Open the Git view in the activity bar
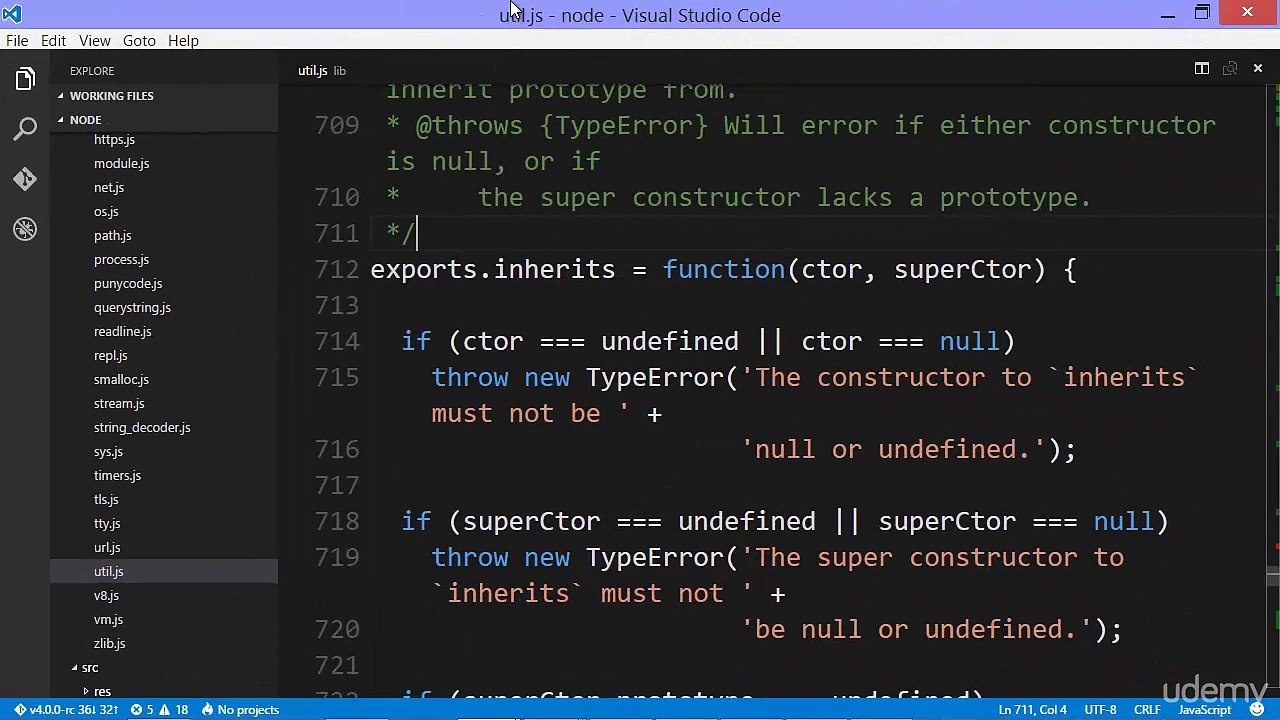This screenshot has width=1280, height=720. [25, 179]
